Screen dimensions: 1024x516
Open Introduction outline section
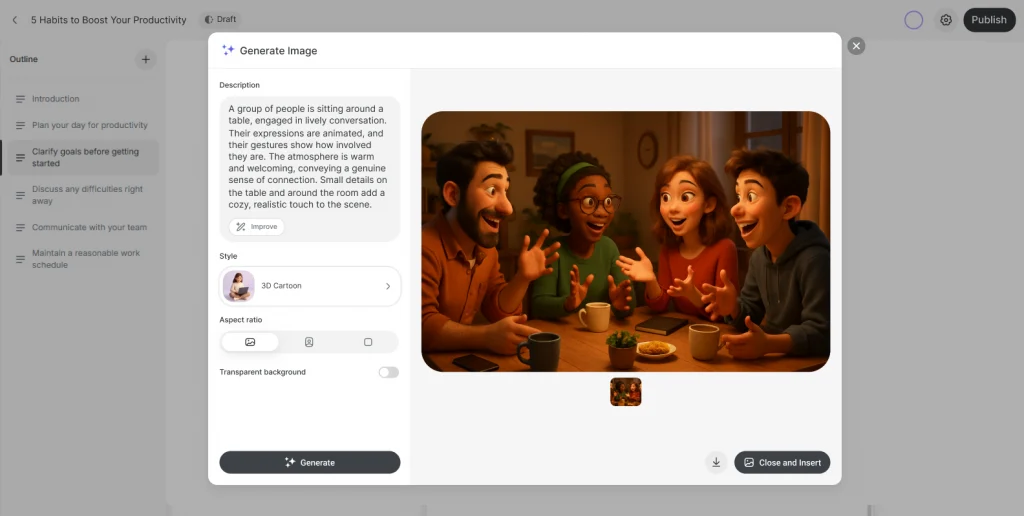pyautogui.click(x=56, y=99)
